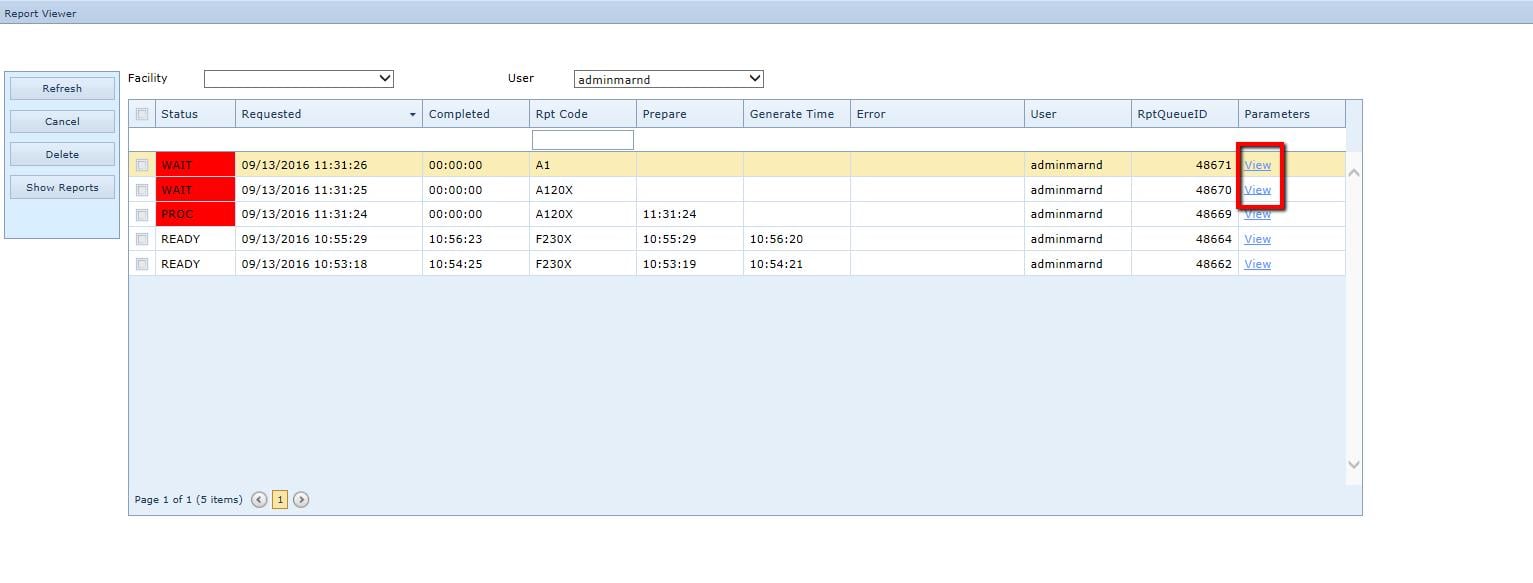Select the Prepare column value 11:31:24

(x=669, y=214)
